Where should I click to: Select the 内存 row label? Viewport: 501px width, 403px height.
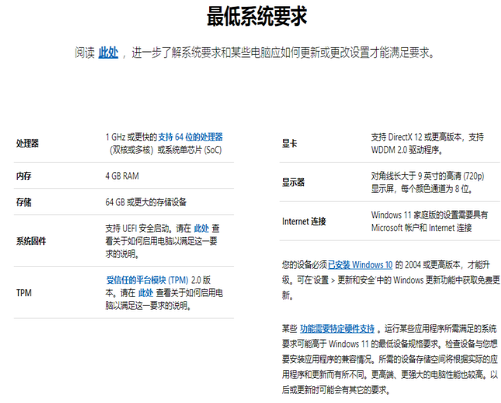[23, 176]
